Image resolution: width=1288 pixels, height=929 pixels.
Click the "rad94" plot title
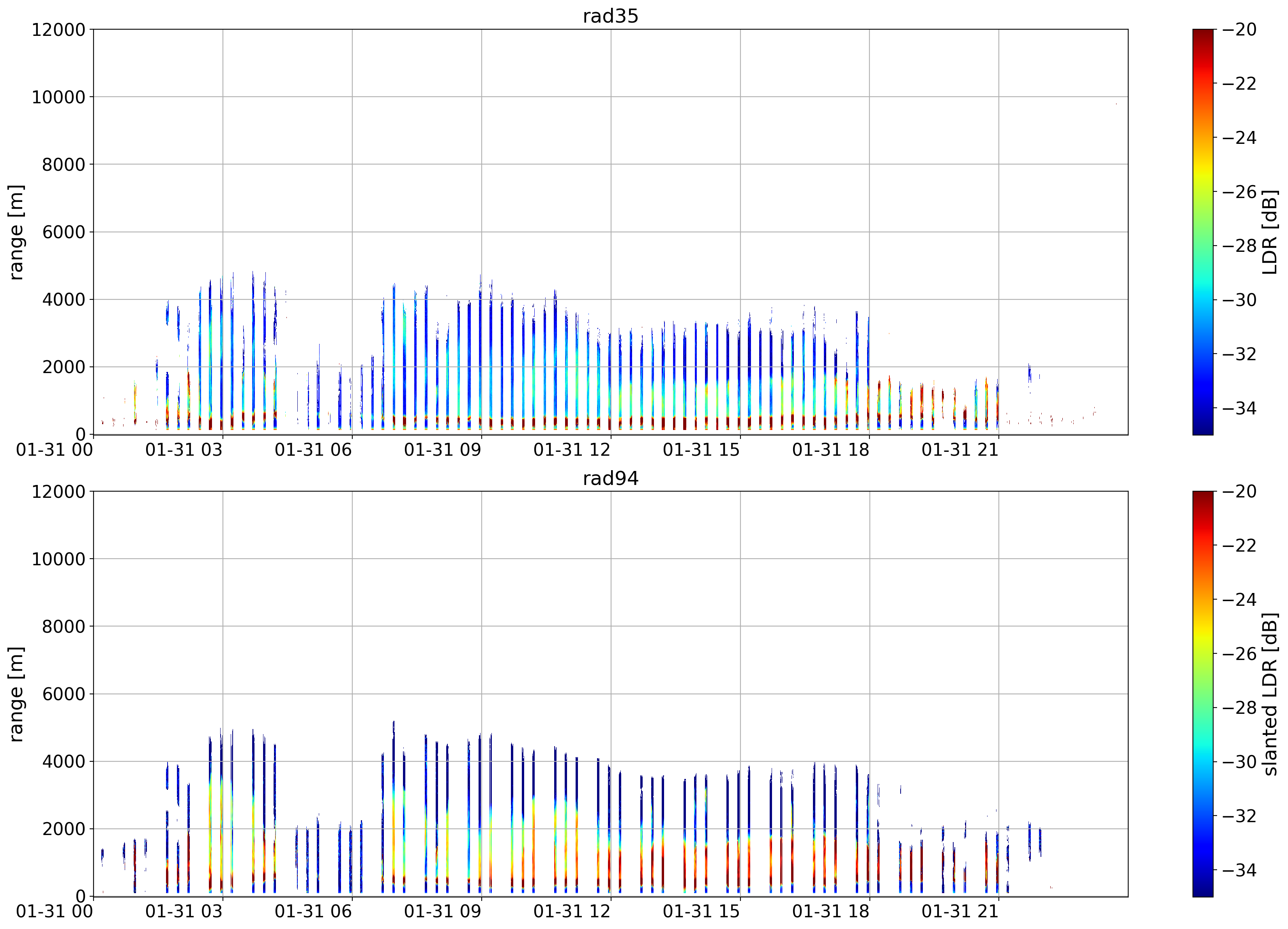611,478
